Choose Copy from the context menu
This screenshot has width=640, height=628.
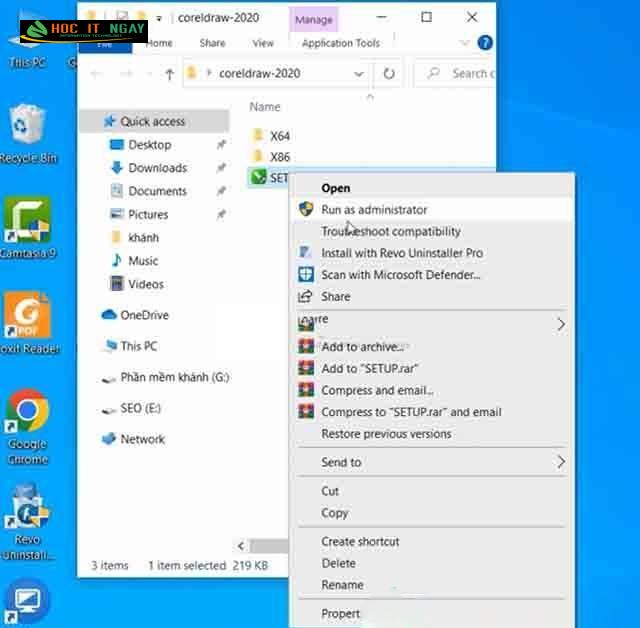pos(431,513)
